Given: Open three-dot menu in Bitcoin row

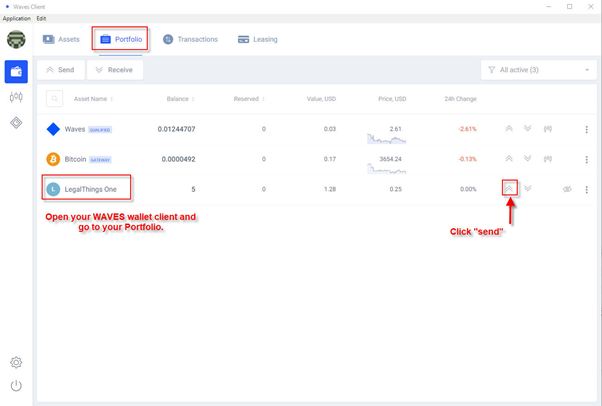Looking at the screenshot, I should pos(586,159).
